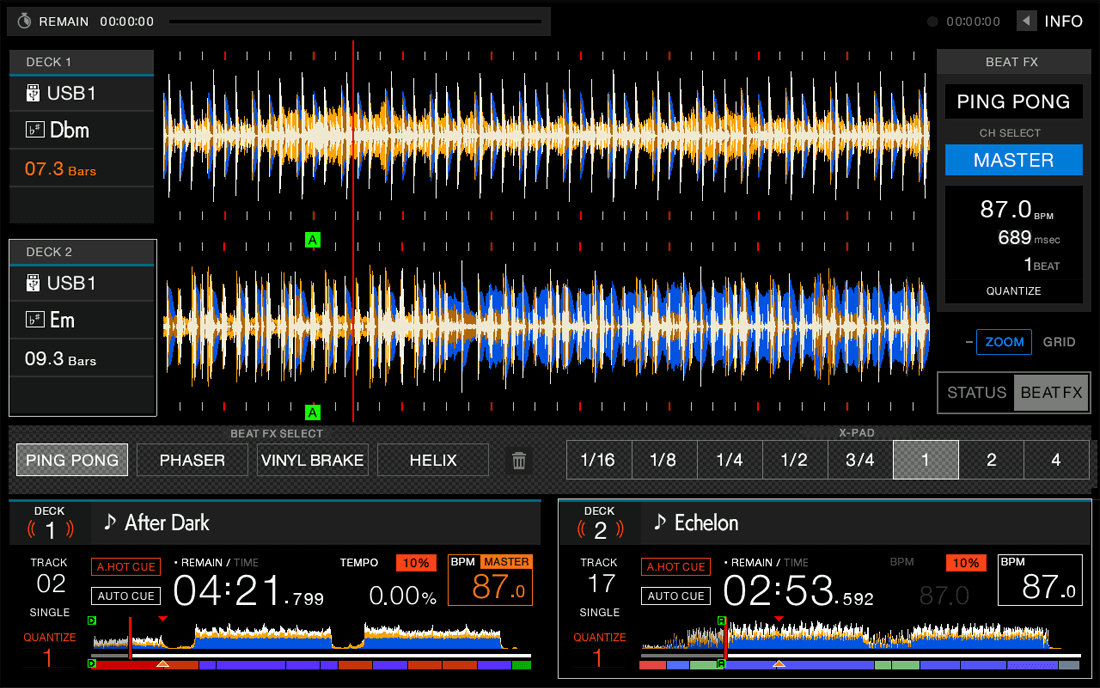Click the top REMAIN progress bar
Screen dimensions: 1100x688
click(356, 22)
